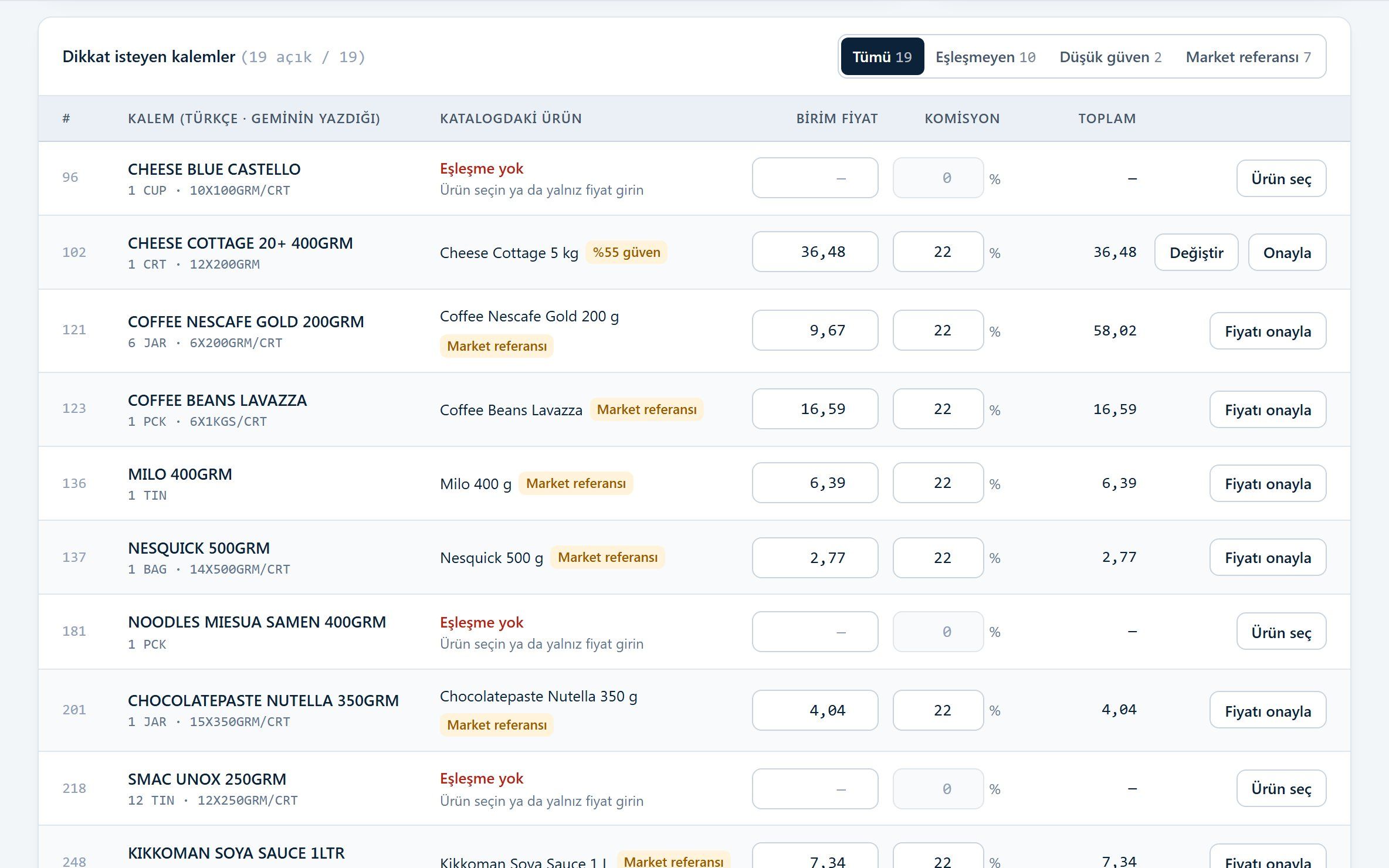1389x868 pixels.
Task: Focus unit price field for Smac Unox
Action: coord(815,789)
